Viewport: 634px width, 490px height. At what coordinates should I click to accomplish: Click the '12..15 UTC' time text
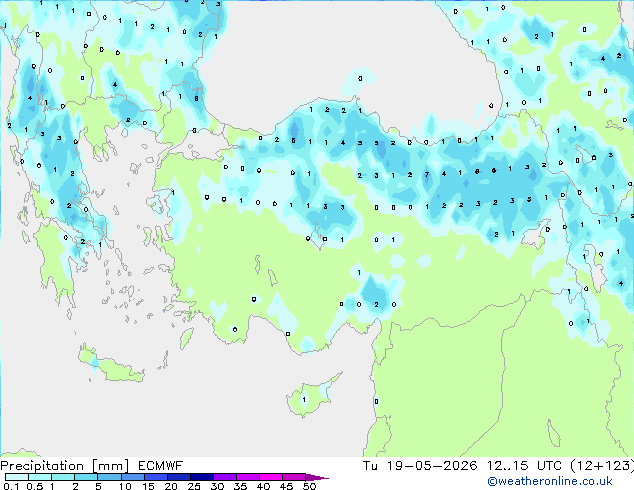pyautogui.click(x=524, y=466)
